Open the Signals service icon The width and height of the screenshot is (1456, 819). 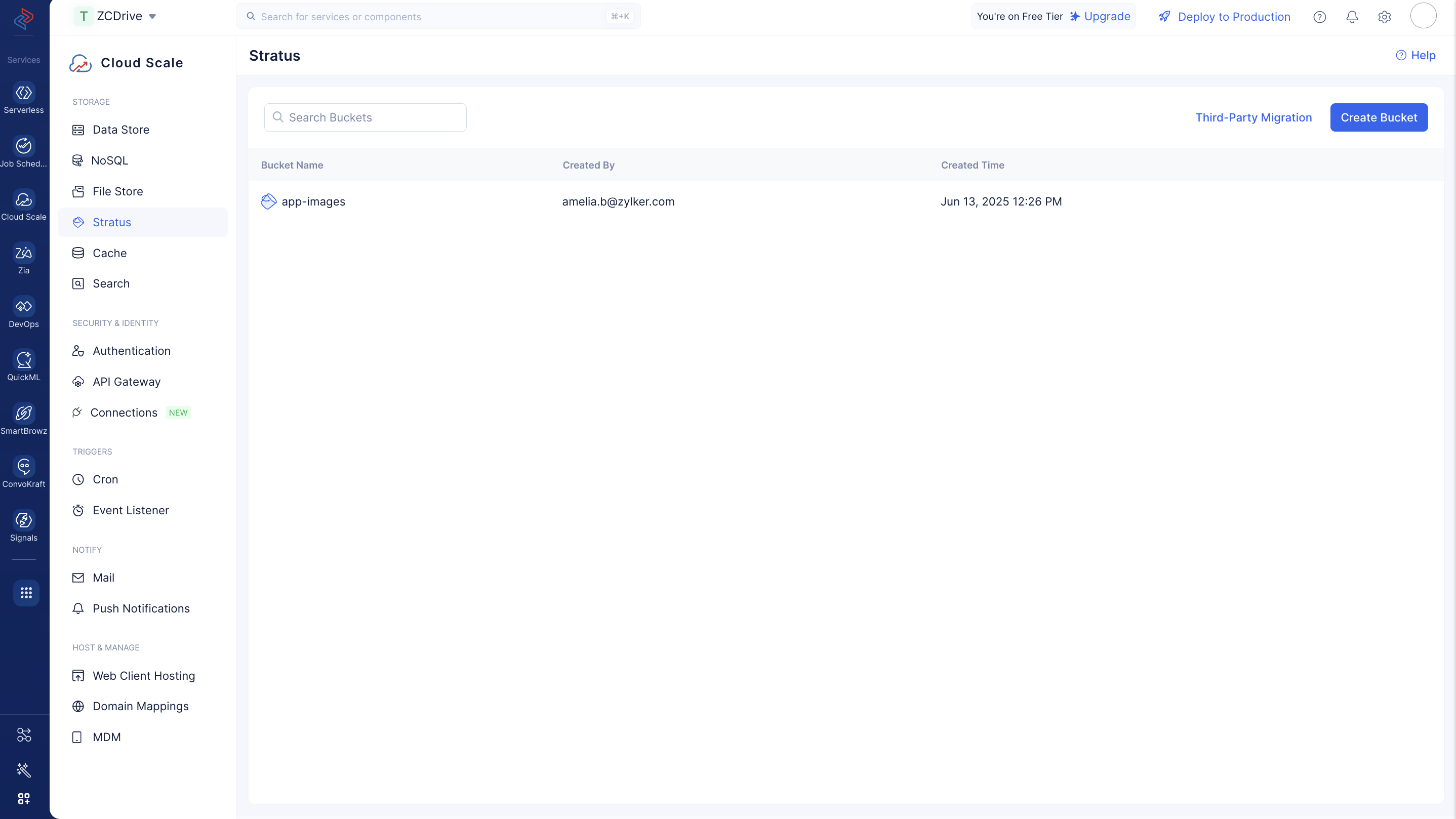[x=24, y=520]
